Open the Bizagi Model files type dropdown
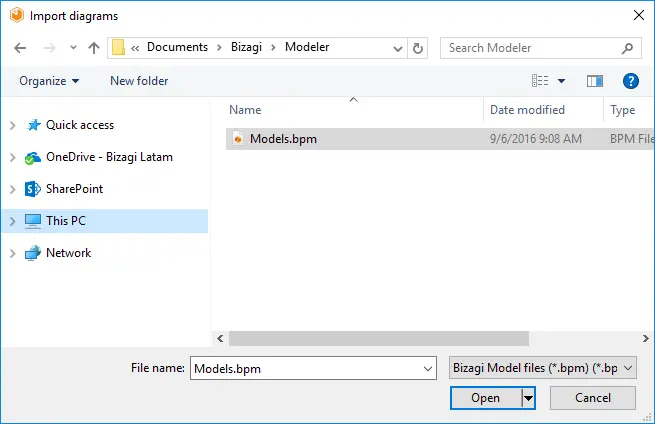 [543, 368]
